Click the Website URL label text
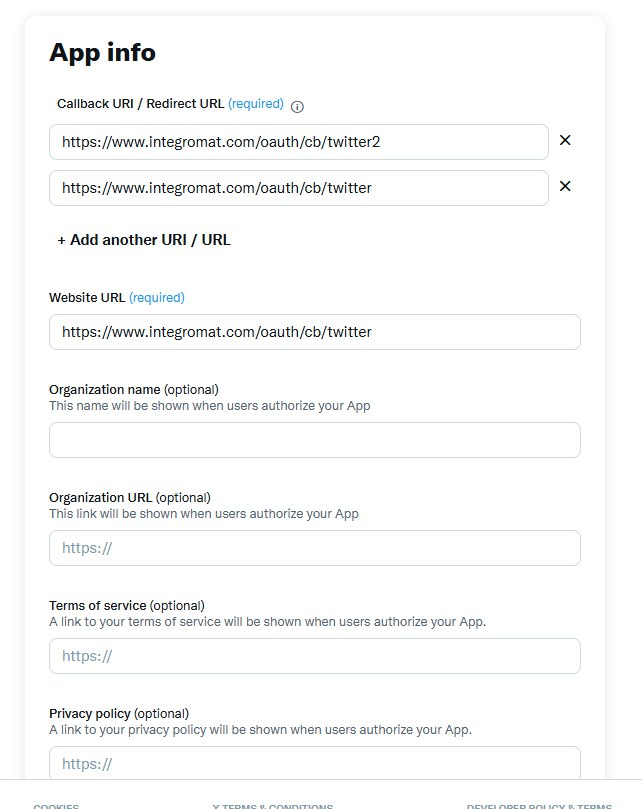The image size is (642, 809). [x=87, y=297]
